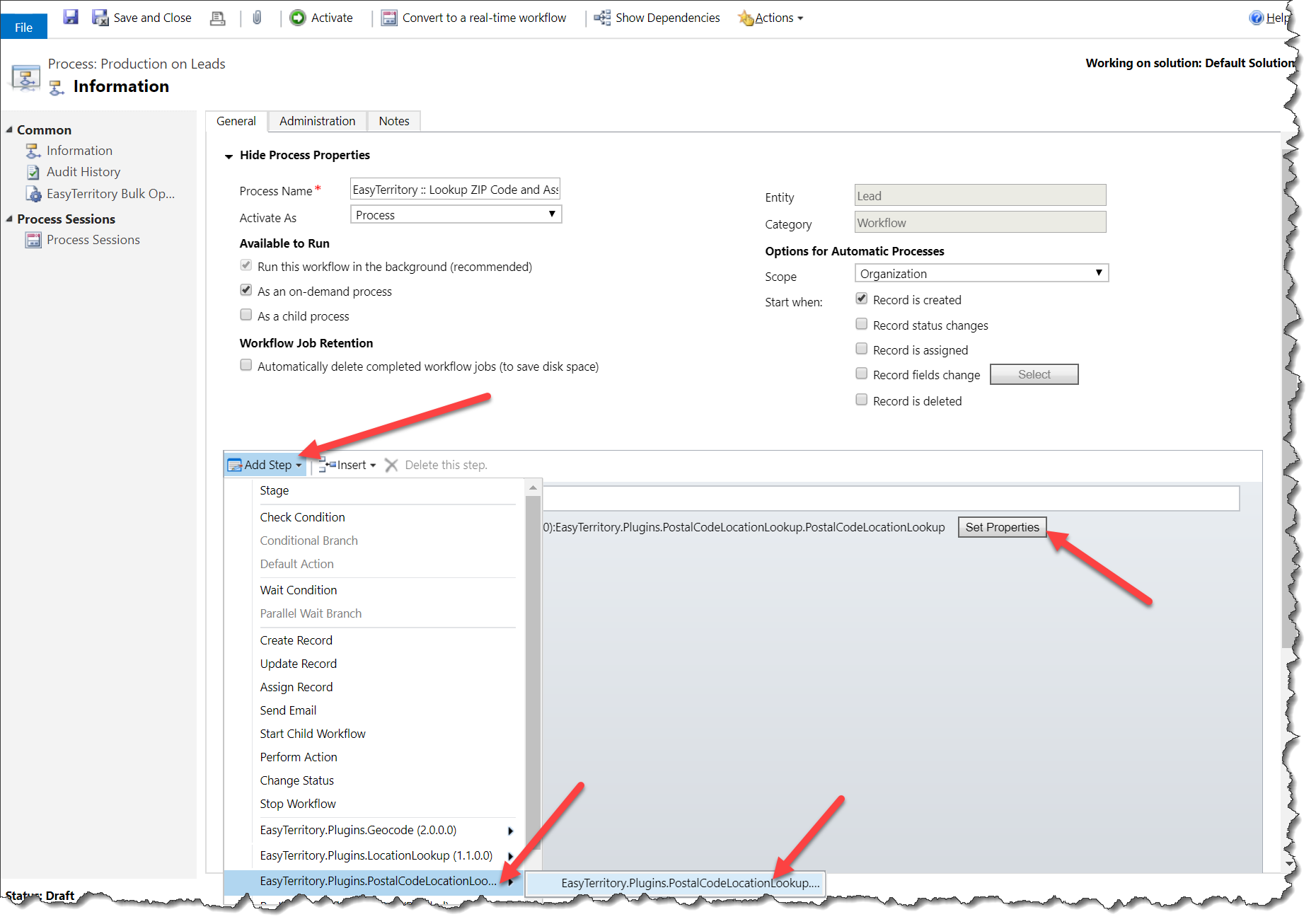Viewport: 1316px width, 924px height.
Task: Open Show Dependencies from the toolbar
Action: 602,18
